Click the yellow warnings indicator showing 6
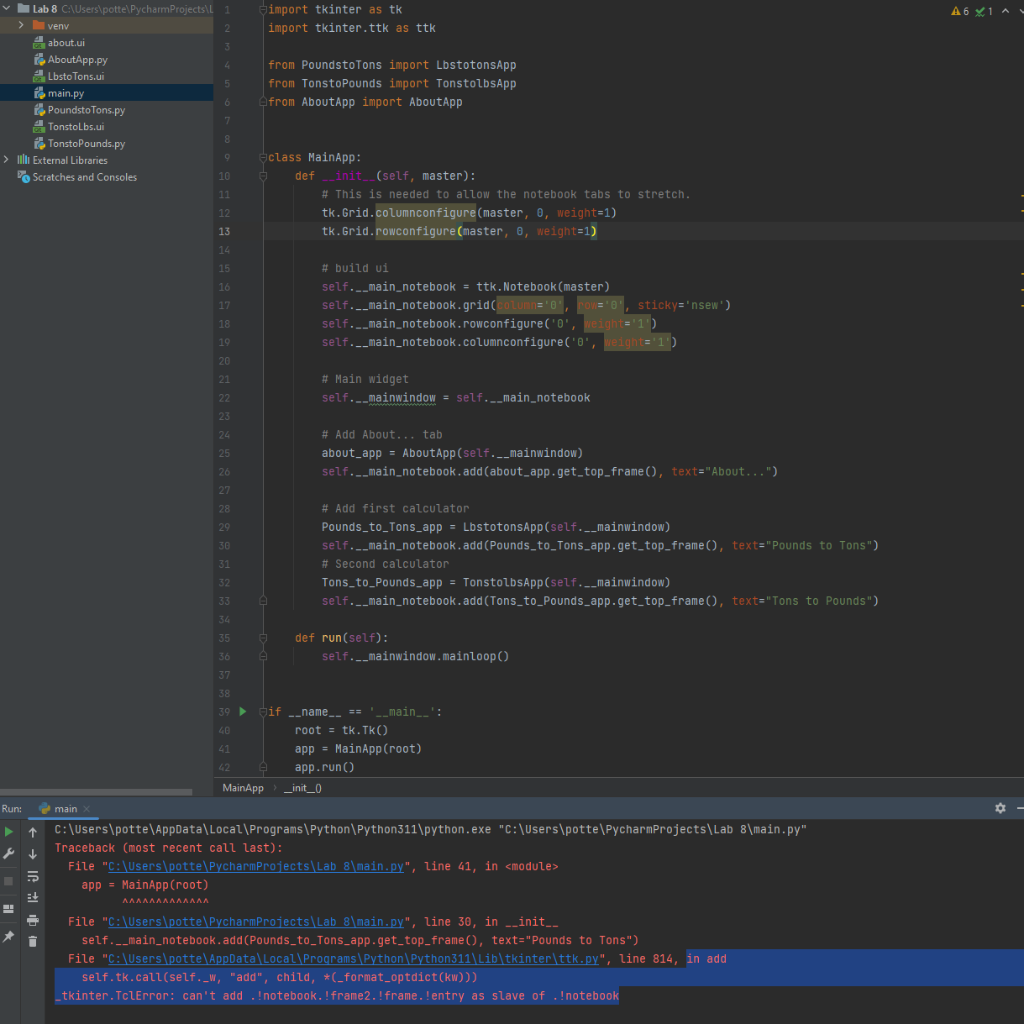This screenshot has width=1024, height=1024. pos(958,9)
